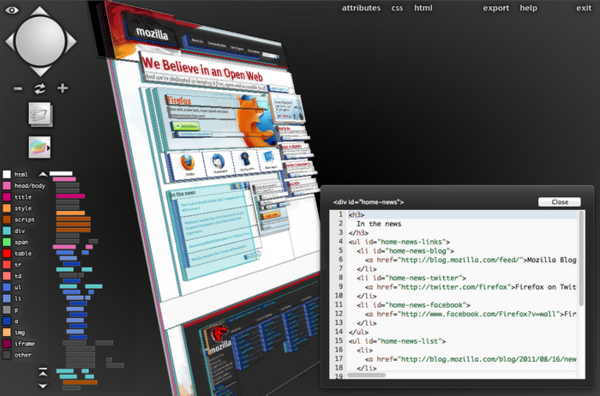Collapse tree with up arrow beside html

point(43,174)
